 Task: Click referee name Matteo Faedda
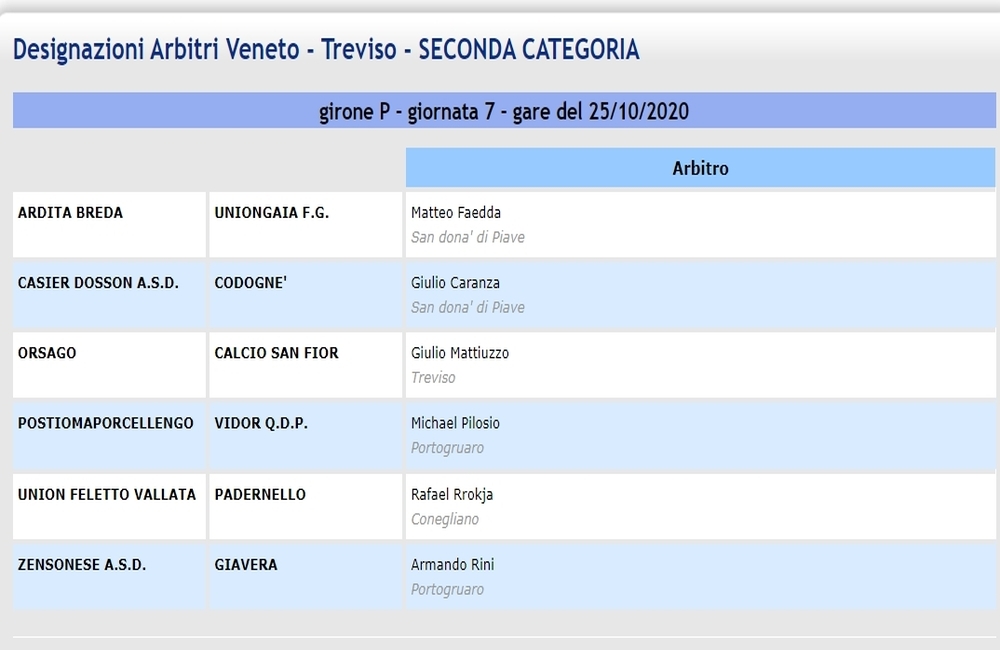coord(455,212)
